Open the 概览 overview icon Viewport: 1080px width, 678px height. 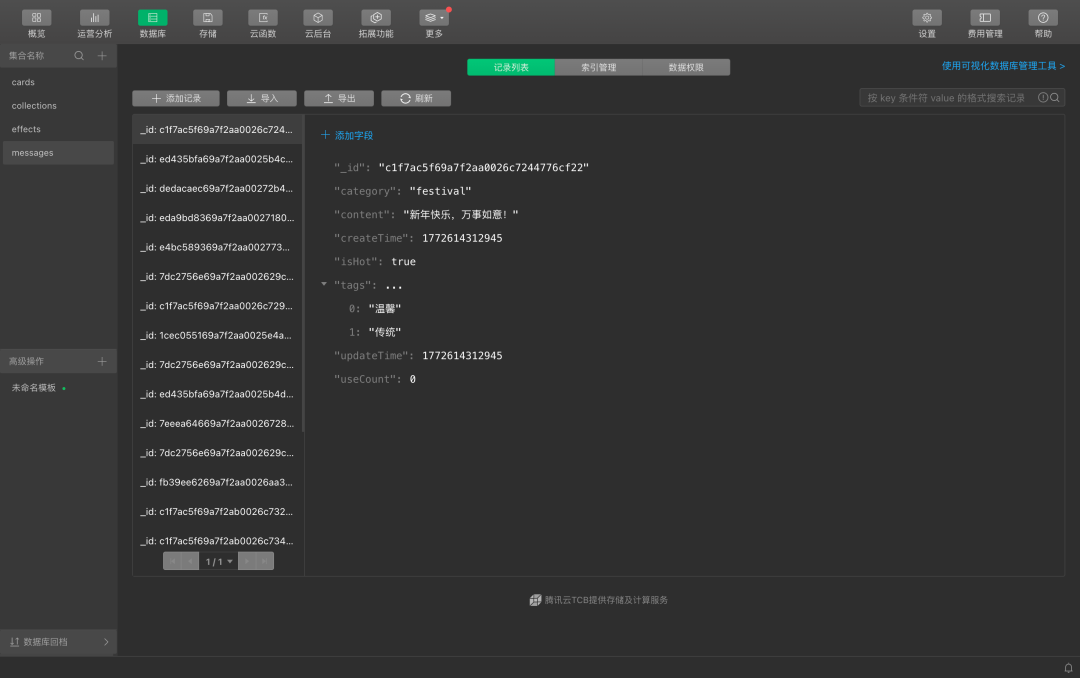tap(37, 18)
